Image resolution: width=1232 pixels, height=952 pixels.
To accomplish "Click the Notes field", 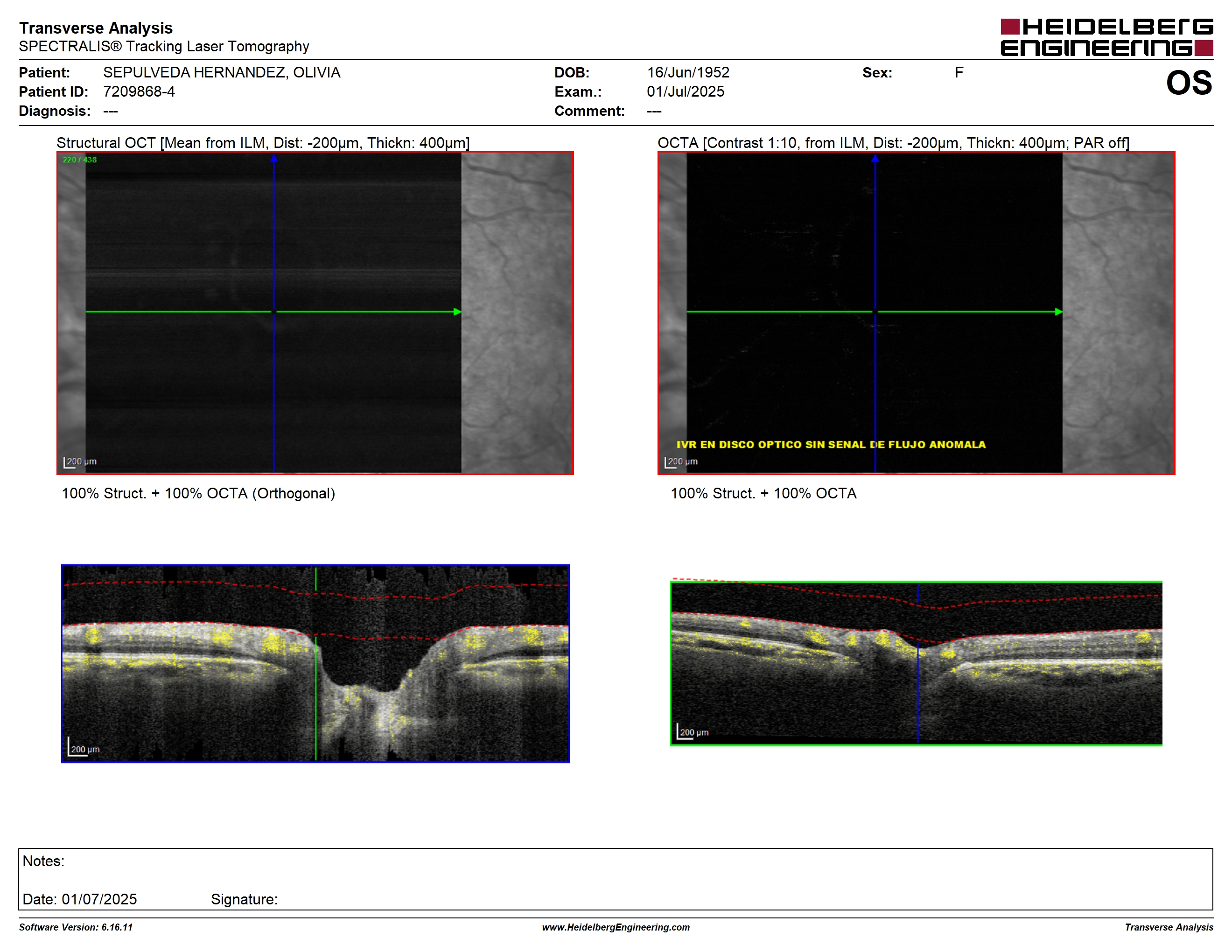I will coord(616,879).
